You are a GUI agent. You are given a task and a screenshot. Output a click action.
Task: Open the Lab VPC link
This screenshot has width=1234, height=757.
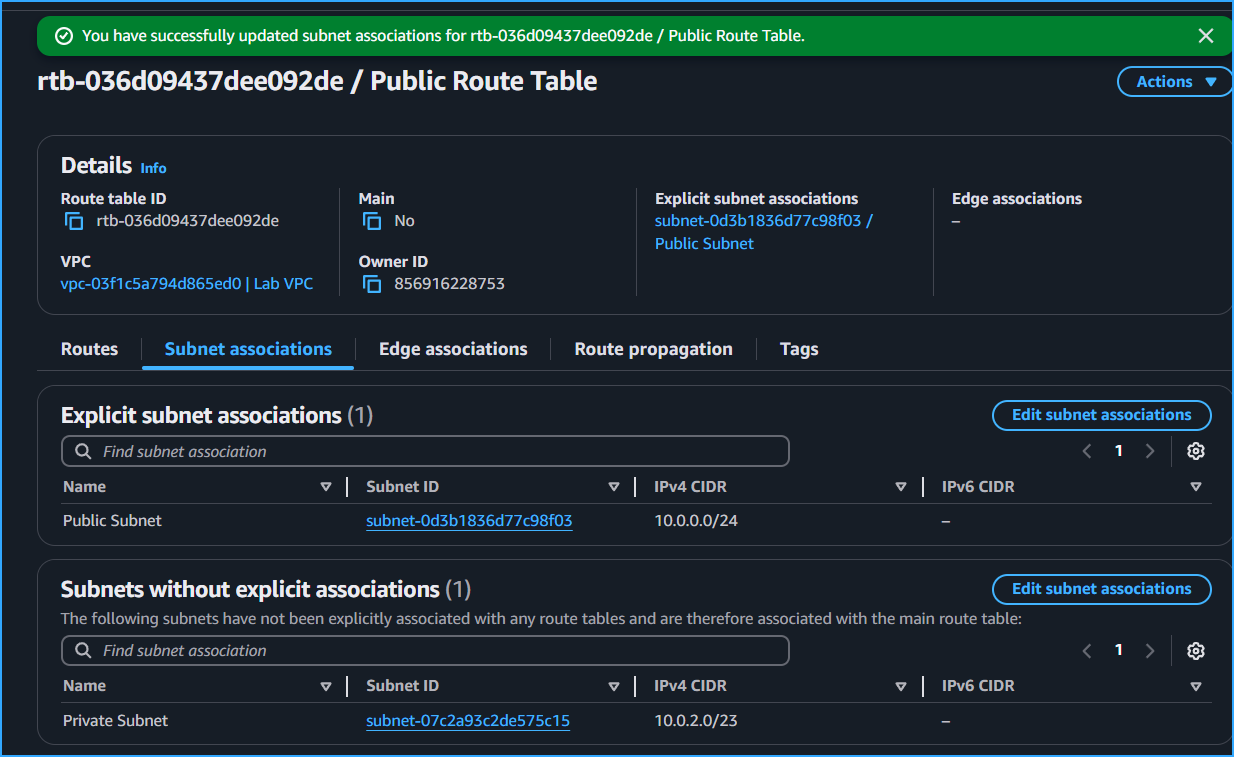(x=282, y=284)
